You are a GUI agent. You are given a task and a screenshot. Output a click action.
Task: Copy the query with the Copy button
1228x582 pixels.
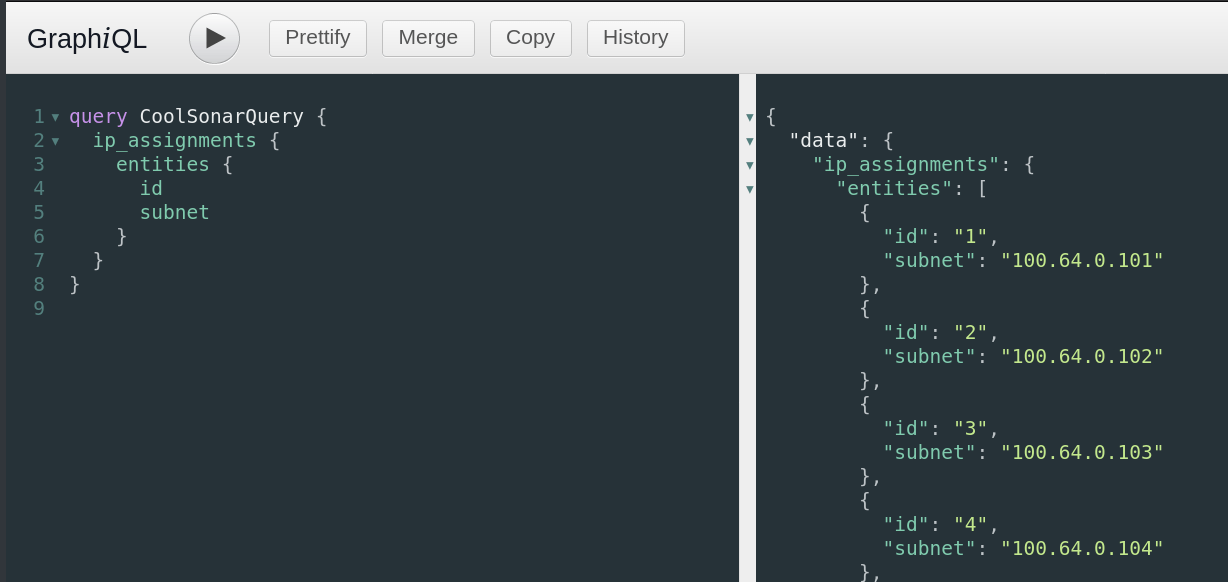click(530, 38)
